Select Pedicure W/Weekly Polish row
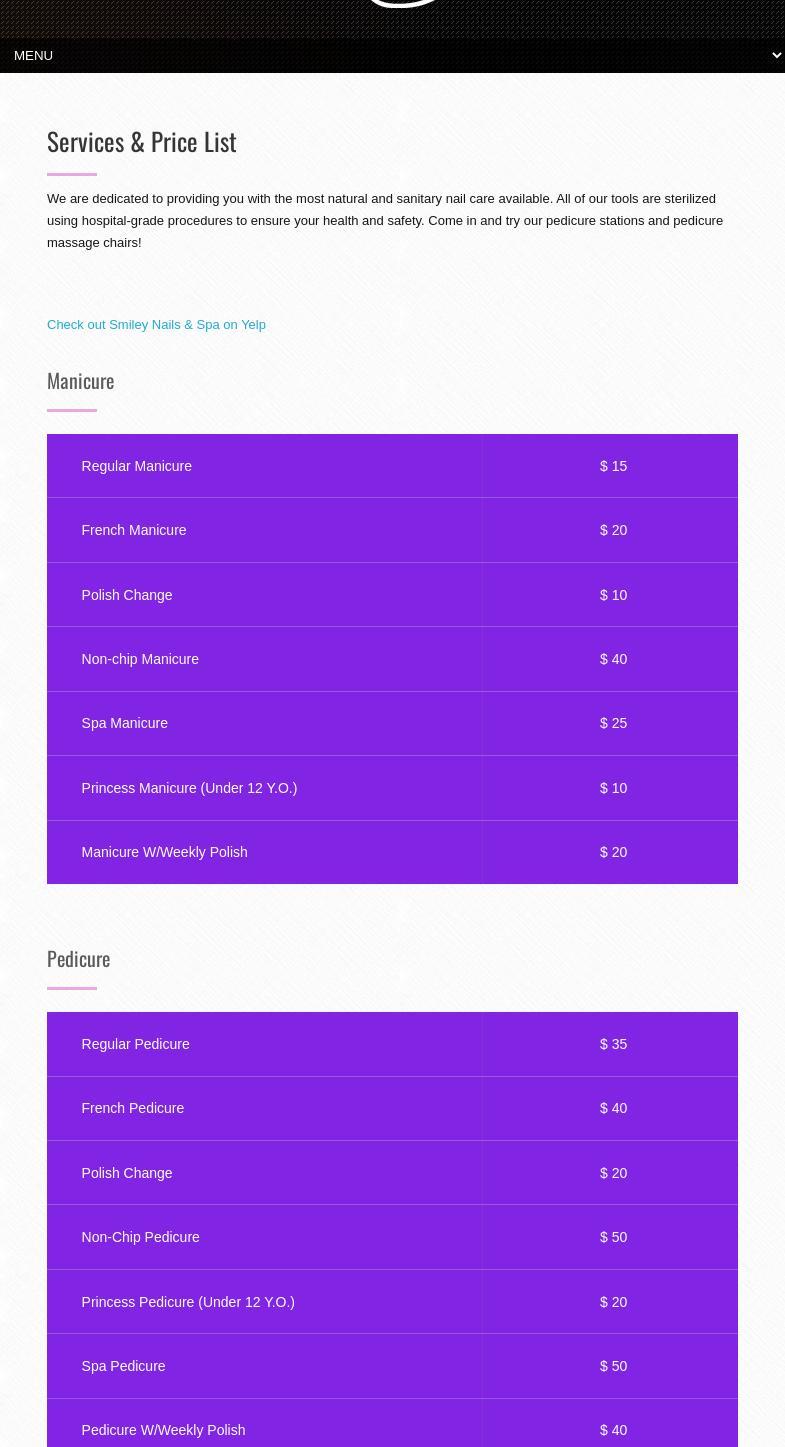 163,1430
